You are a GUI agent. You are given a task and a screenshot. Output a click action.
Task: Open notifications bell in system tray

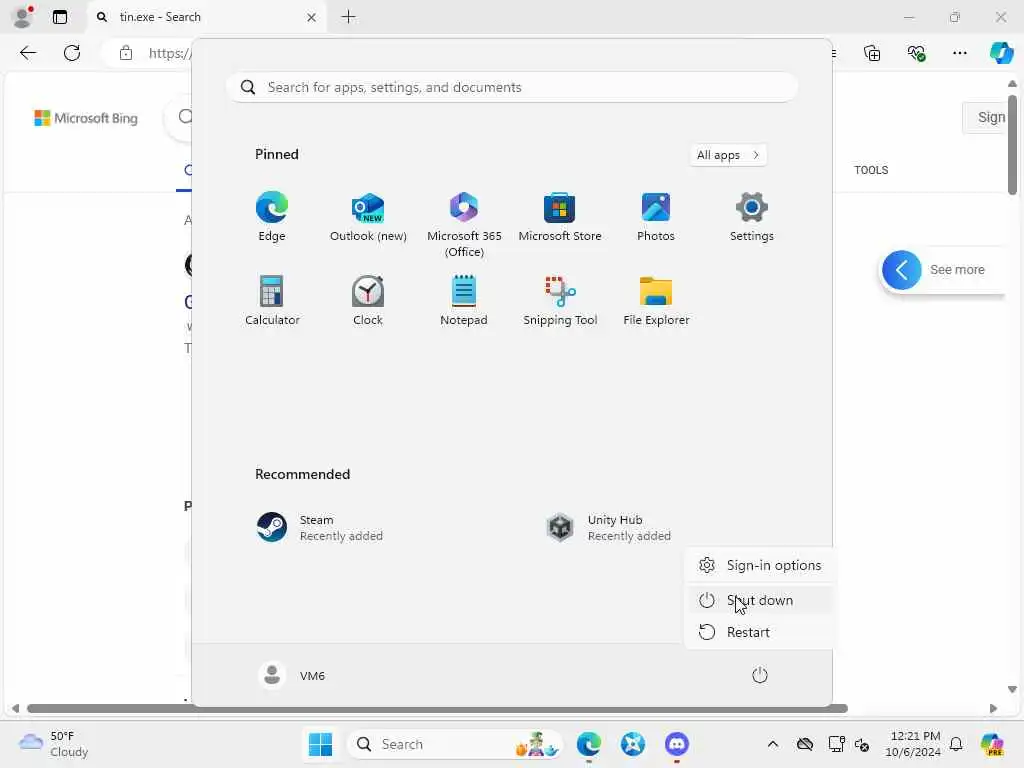(956, 744)
